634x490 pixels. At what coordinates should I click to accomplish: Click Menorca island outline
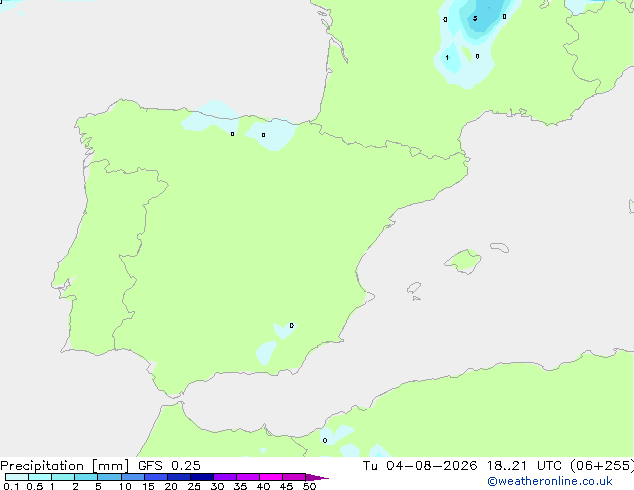tap(500, 247)
